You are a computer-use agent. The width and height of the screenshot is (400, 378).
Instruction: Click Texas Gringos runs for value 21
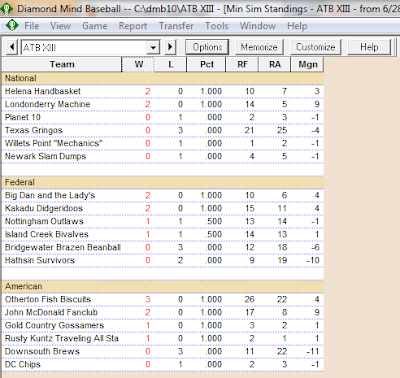tap(249, 130)
